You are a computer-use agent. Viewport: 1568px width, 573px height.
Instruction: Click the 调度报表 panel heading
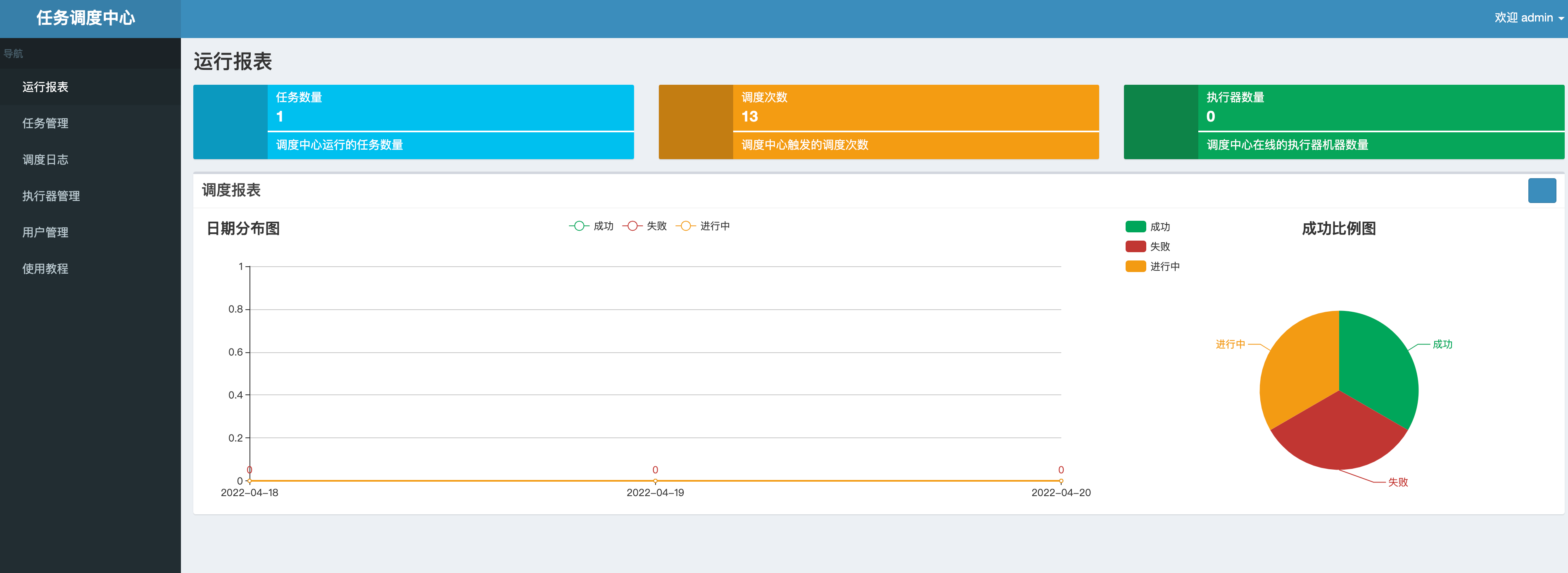(231, 190)
